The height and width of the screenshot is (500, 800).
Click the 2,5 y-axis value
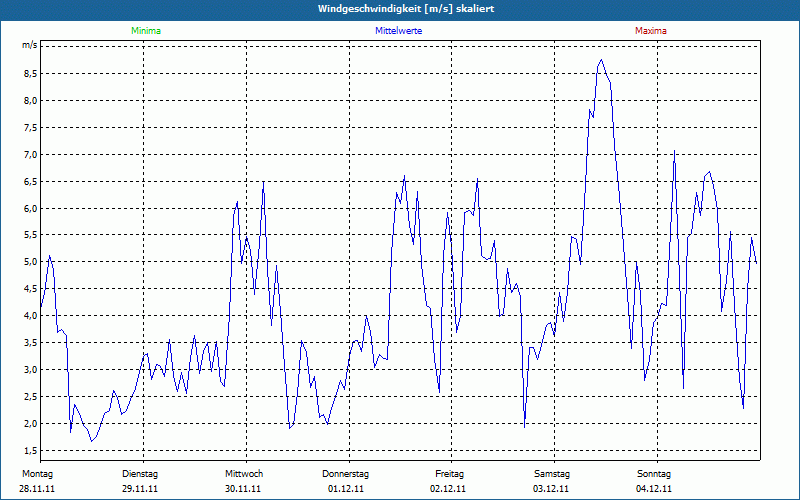tap(31, 397)
